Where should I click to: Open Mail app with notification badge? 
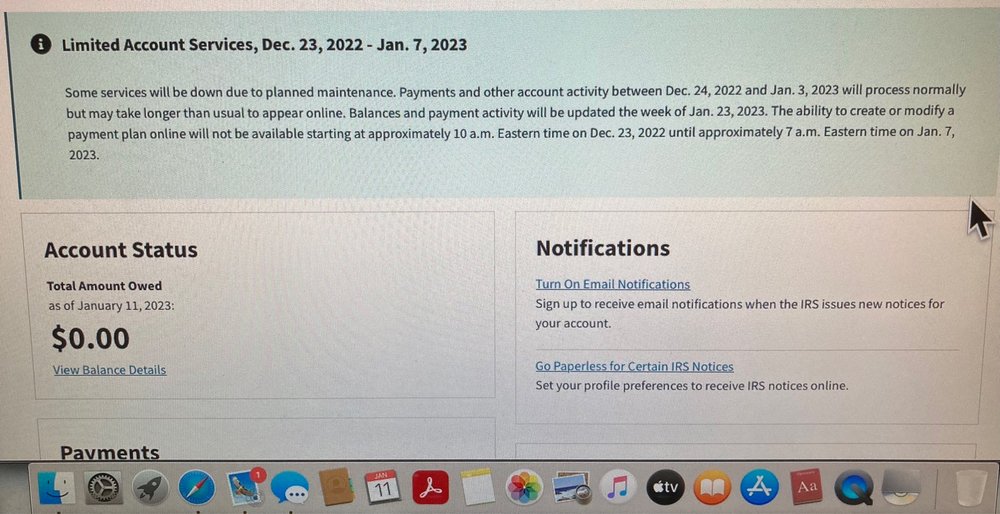click(244, 487)
